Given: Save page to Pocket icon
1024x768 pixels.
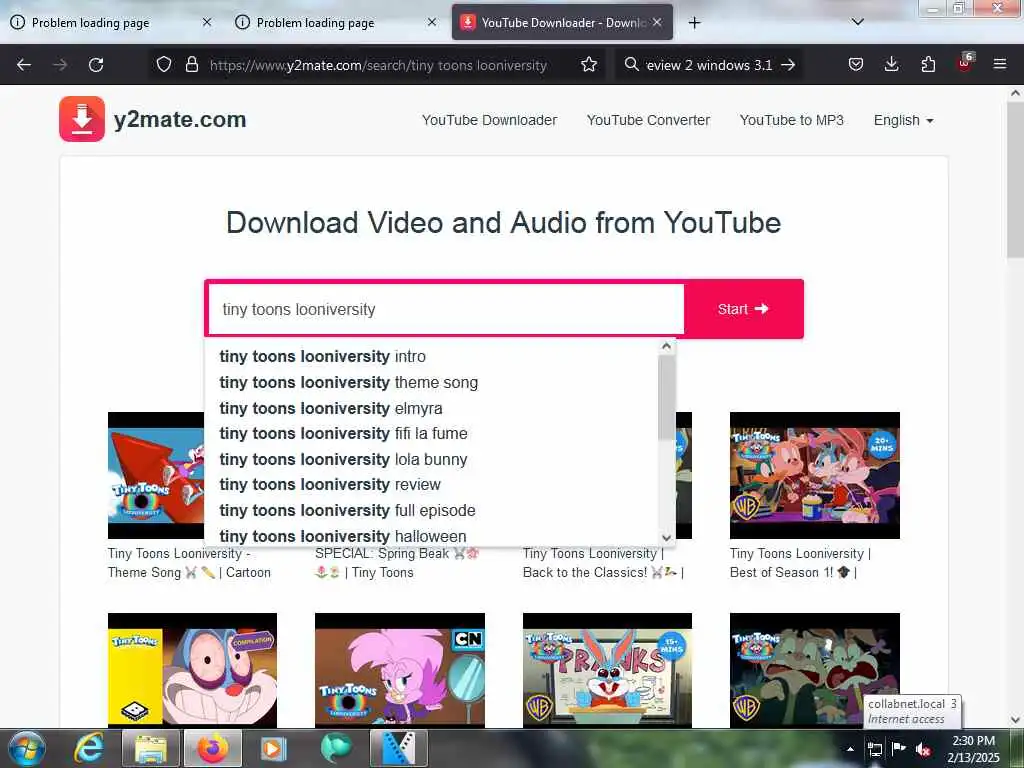Looking at the screenshot, I should 856,65.
